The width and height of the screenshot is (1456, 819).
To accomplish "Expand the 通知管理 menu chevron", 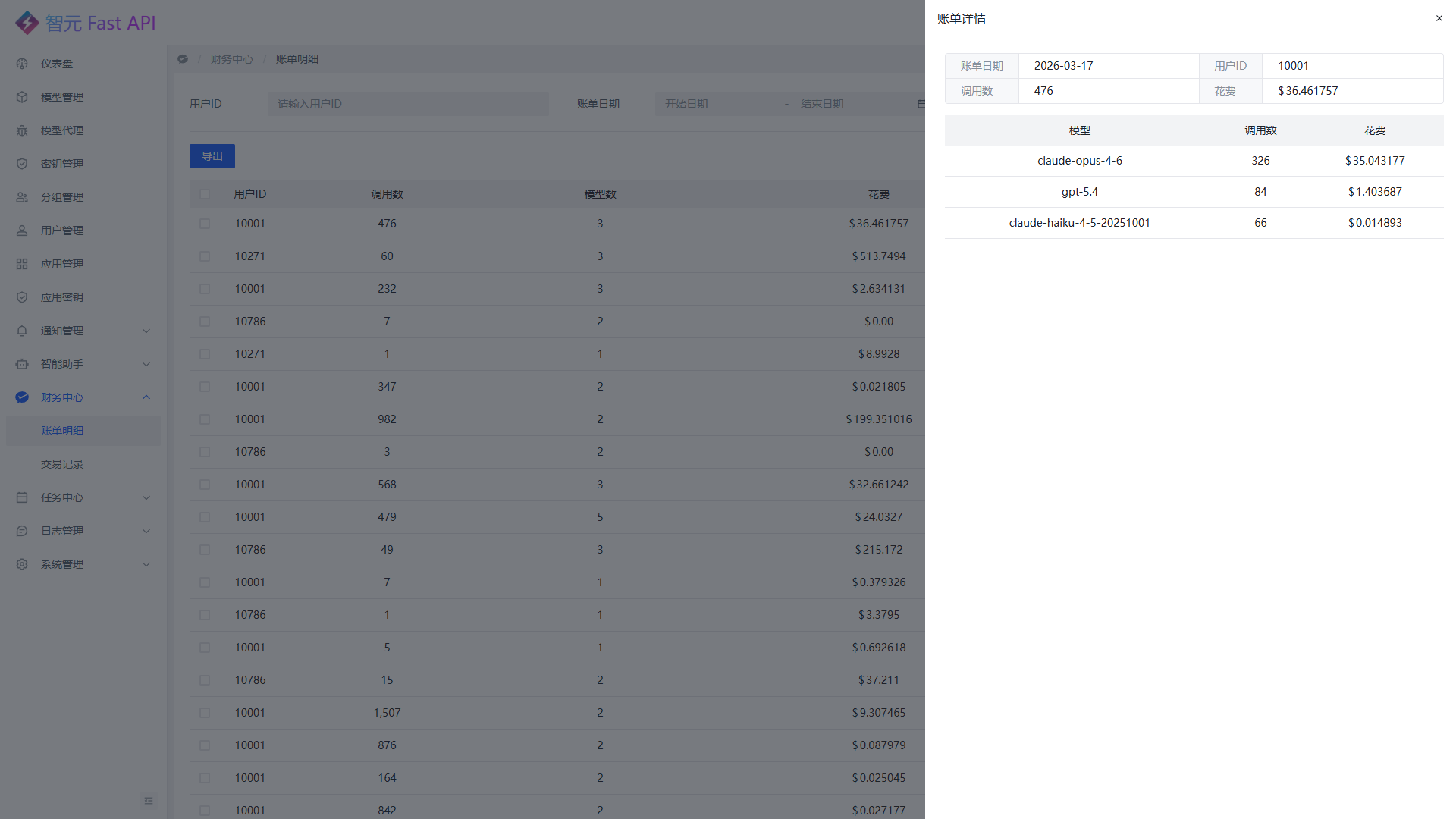I will pyautogui.click(x=146, y=331).
